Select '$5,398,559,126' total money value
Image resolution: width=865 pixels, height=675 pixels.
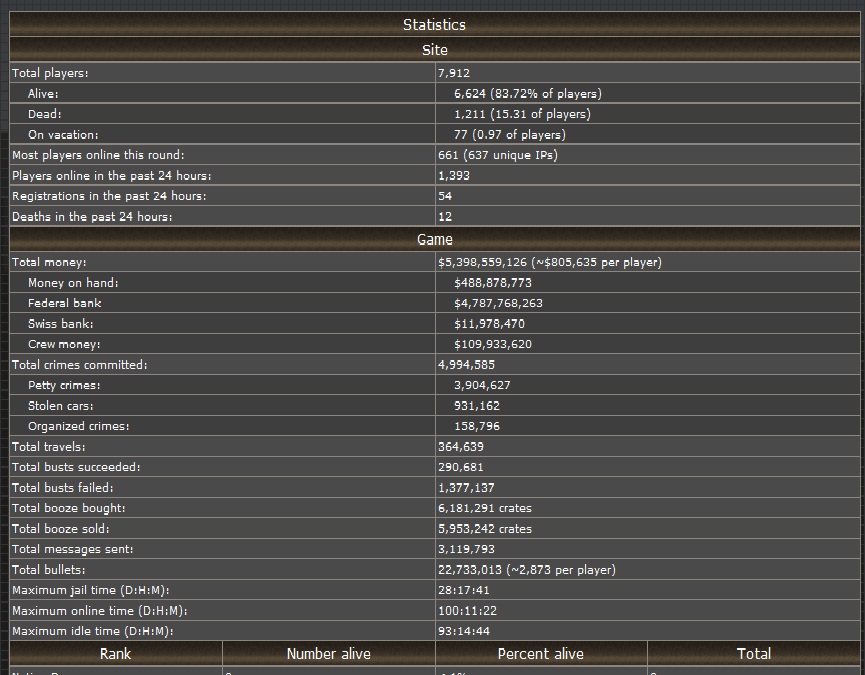[483, 262]
